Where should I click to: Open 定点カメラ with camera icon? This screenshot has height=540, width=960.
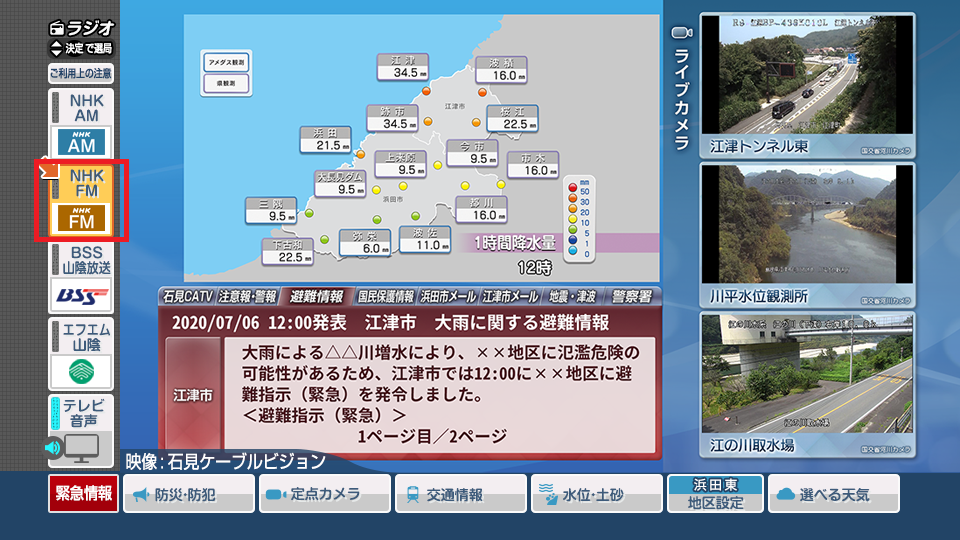[324, 494]
